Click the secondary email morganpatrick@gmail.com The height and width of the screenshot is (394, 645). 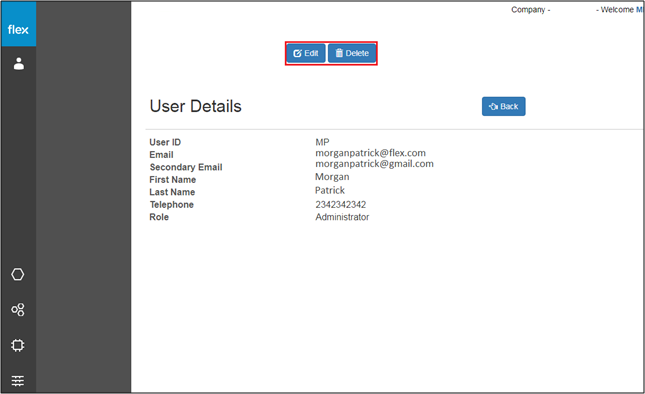coord(374,164)
